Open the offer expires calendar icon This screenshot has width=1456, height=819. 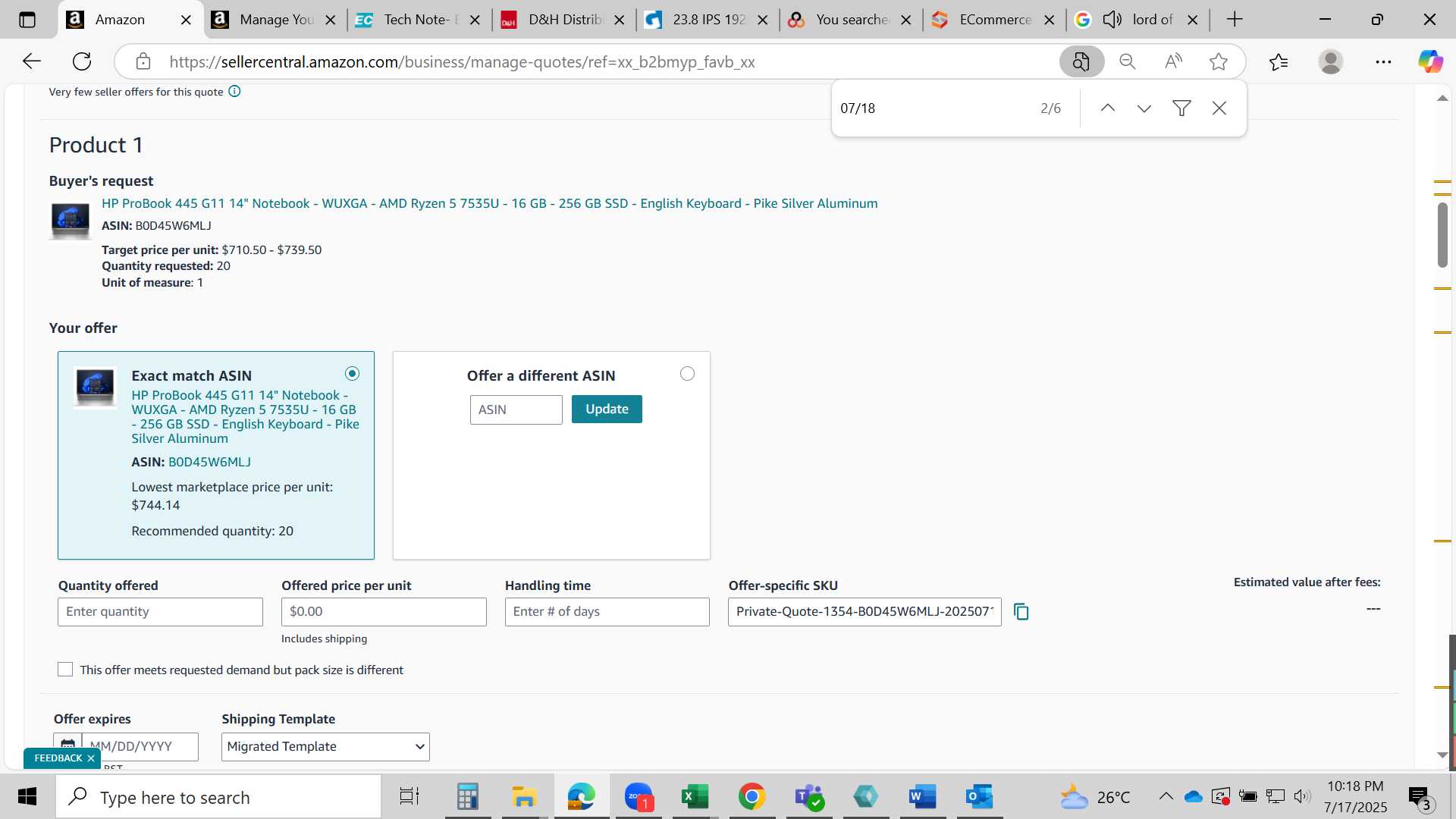[67, 746]
